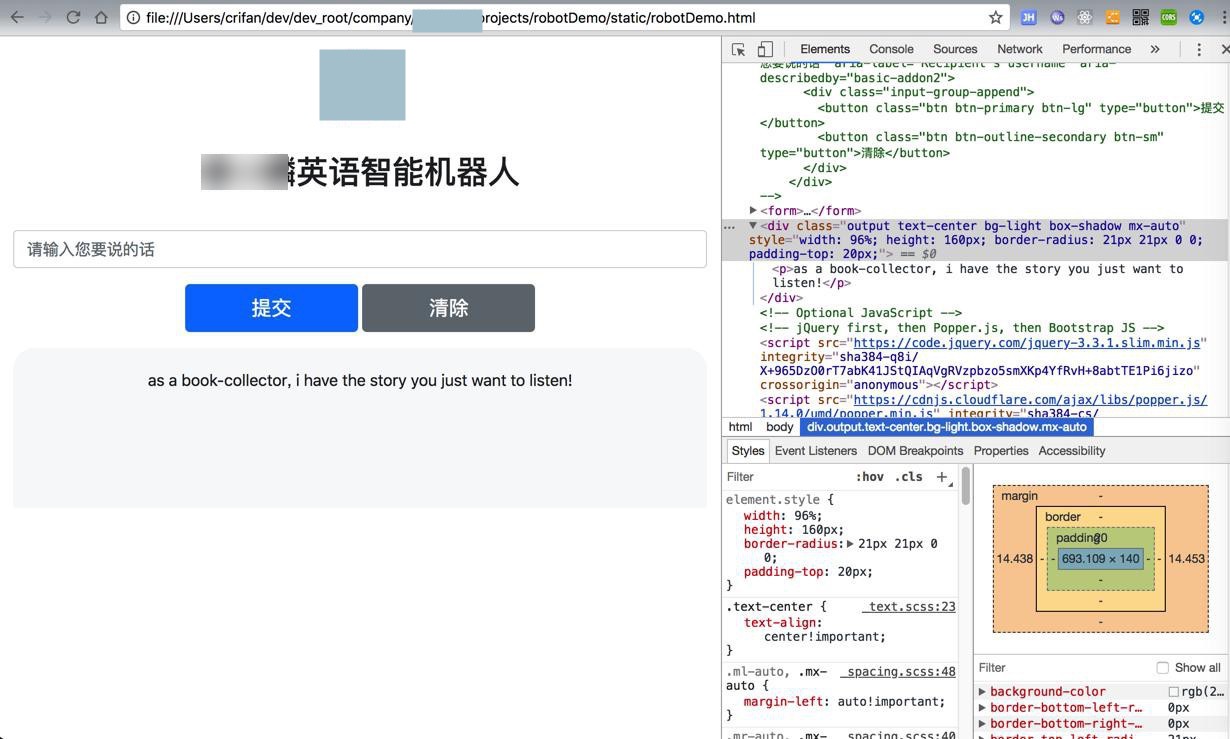Viewport: 1230px width, 739px height.
Task: Click the Styles pane scrollbar thumb
Action: (x=965, y=486)
